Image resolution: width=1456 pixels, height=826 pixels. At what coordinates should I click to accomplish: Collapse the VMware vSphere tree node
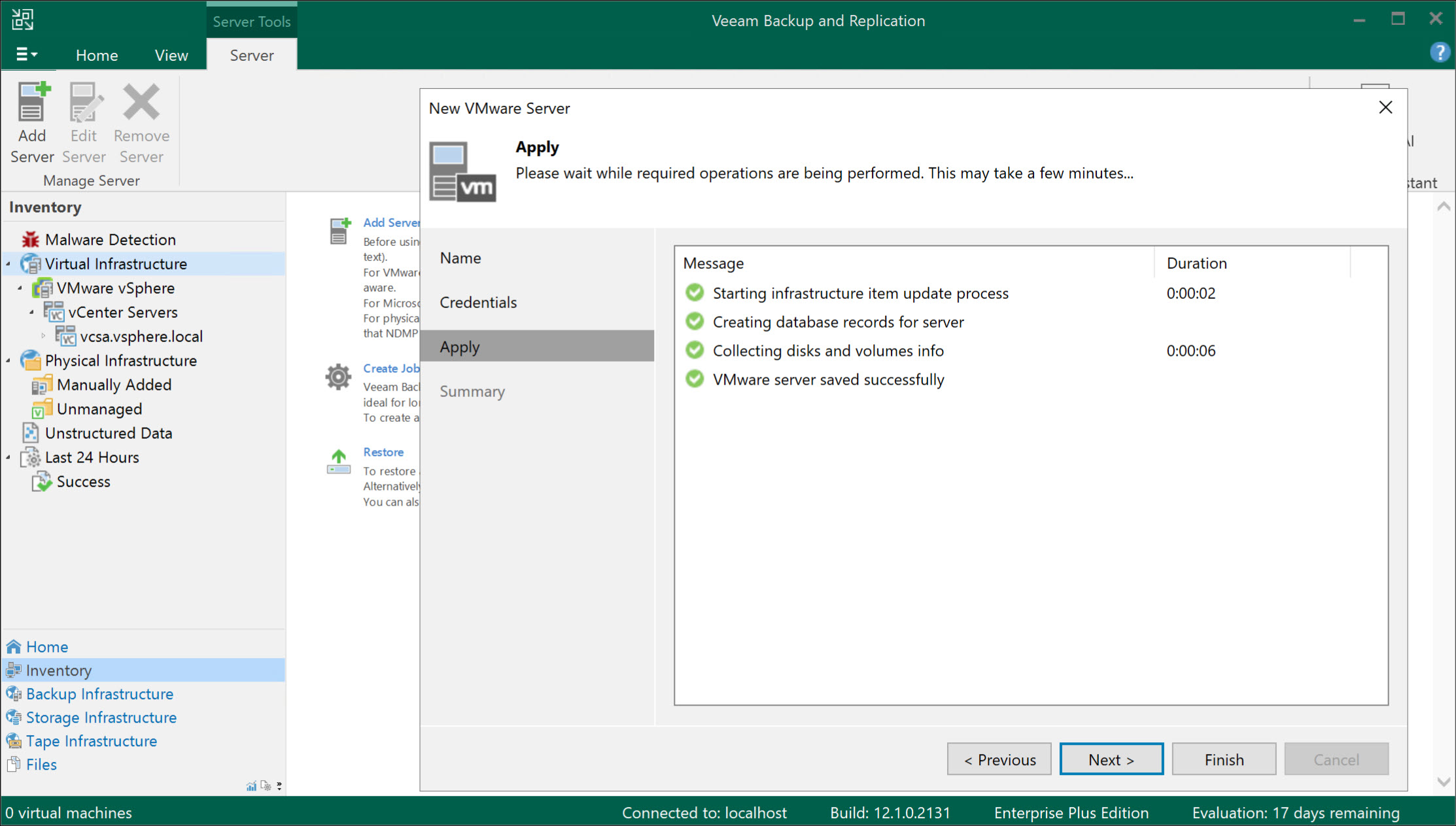20,288
